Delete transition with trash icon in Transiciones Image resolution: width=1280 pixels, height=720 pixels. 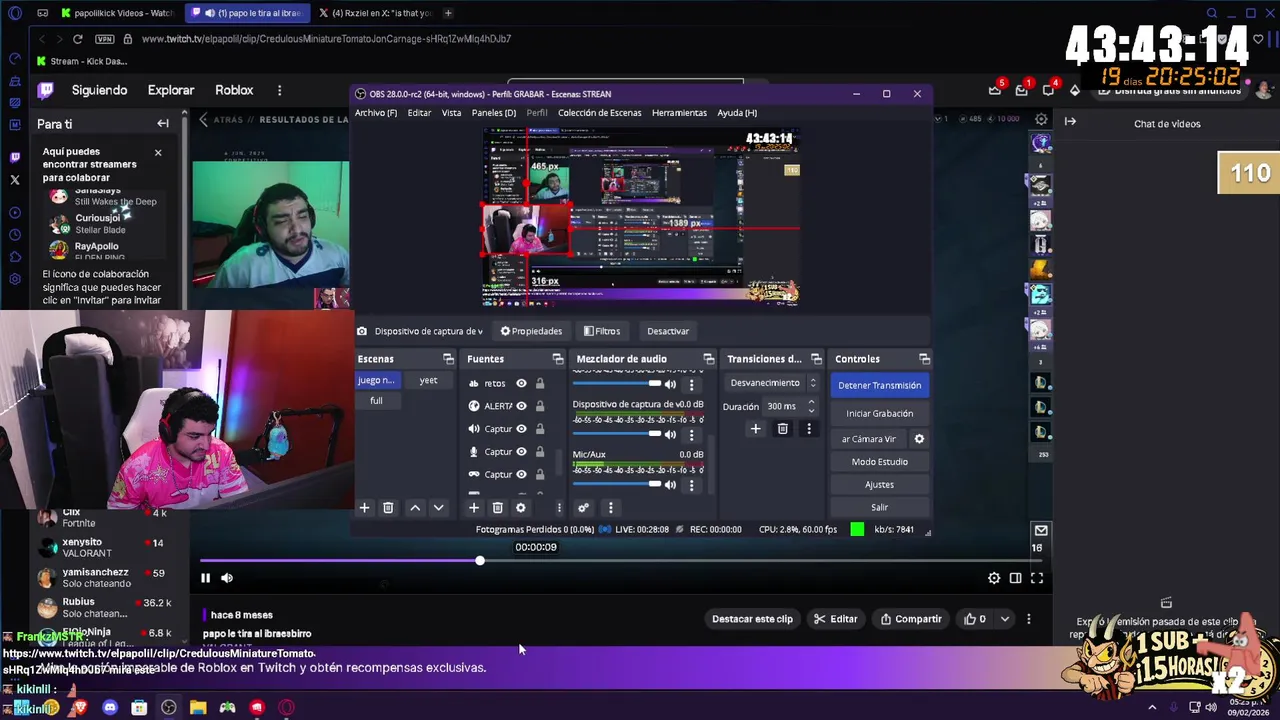point(782,429)
